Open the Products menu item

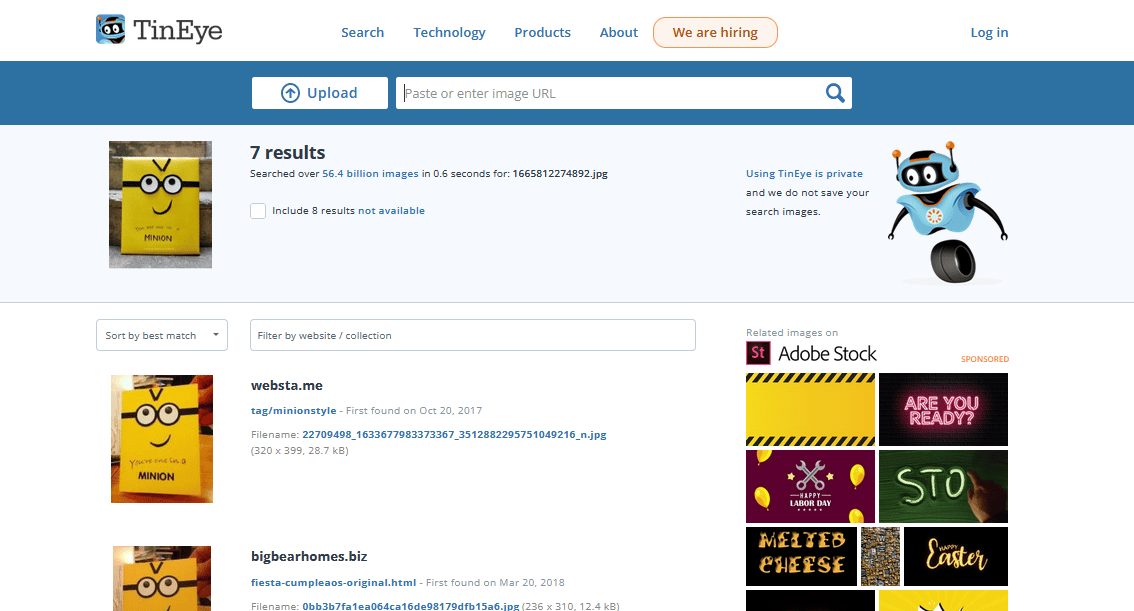point(542,33)
